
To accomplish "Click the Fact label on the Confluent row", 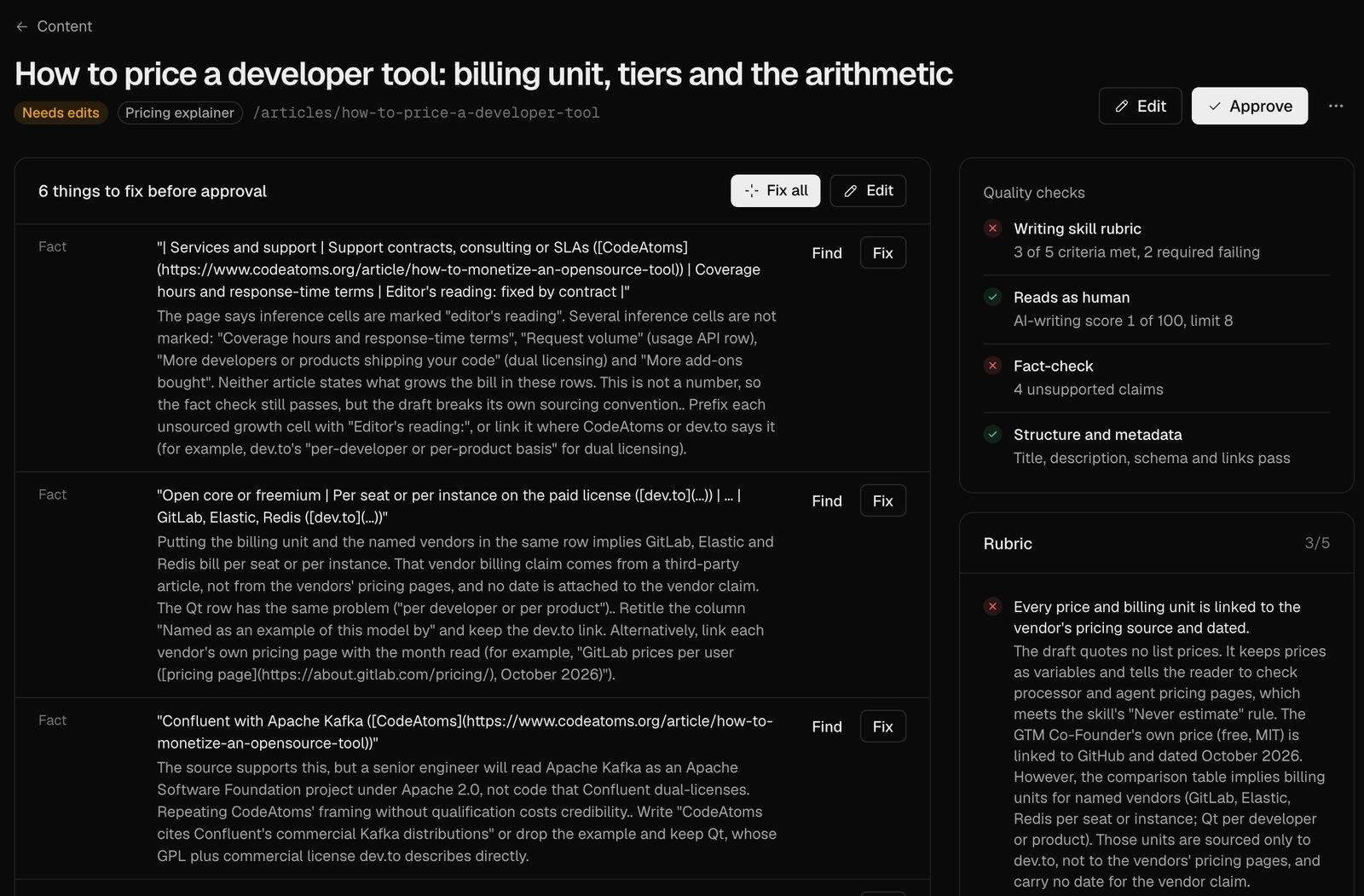I will pyautogui.click(x=52, y=720).
